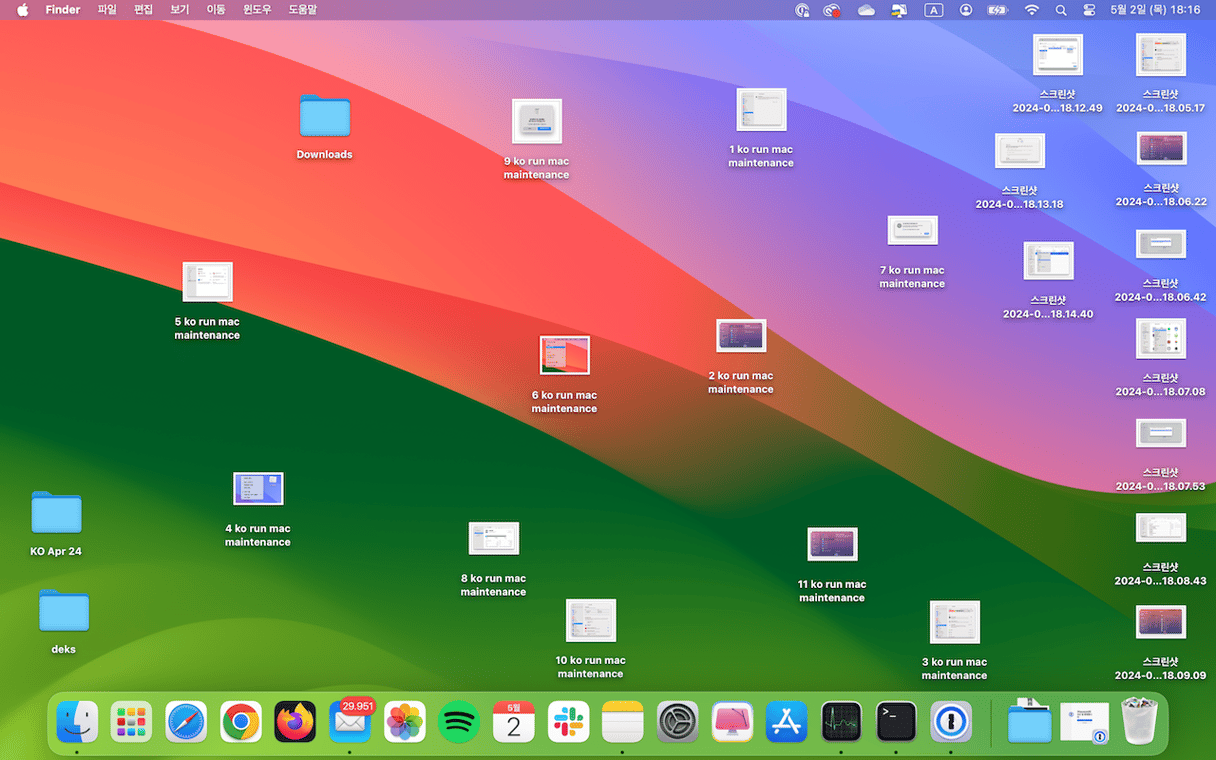The height and width of the screenshot is (760, 1216).
Task: Open the 파일 menu
Action: (x=107, y=10)
